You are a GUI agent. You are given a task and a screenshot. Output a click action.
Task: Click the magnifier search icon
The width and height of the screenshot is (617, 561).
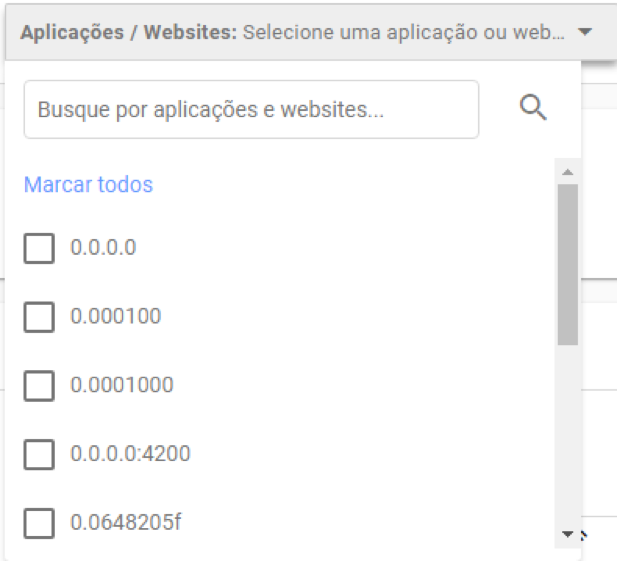coord(534,109)
